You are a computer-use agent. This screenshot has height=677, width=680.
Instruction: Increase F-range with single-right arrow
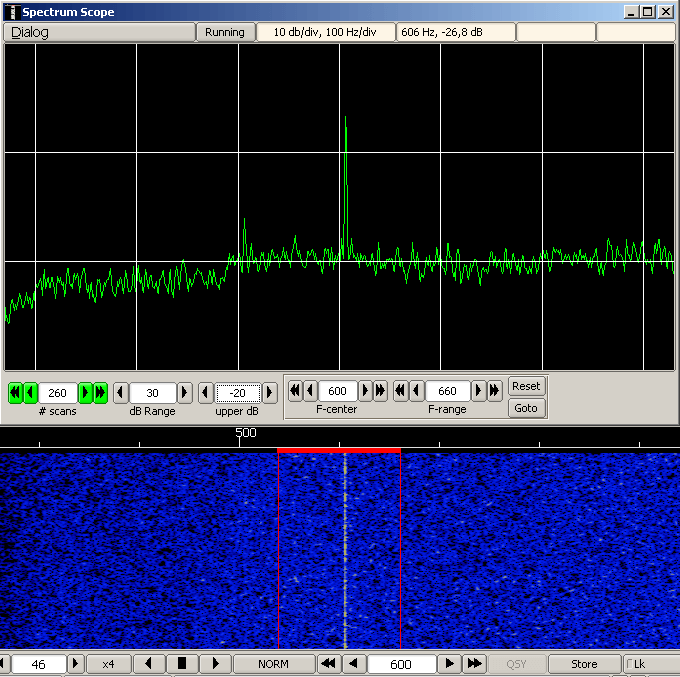coord(478,391)
